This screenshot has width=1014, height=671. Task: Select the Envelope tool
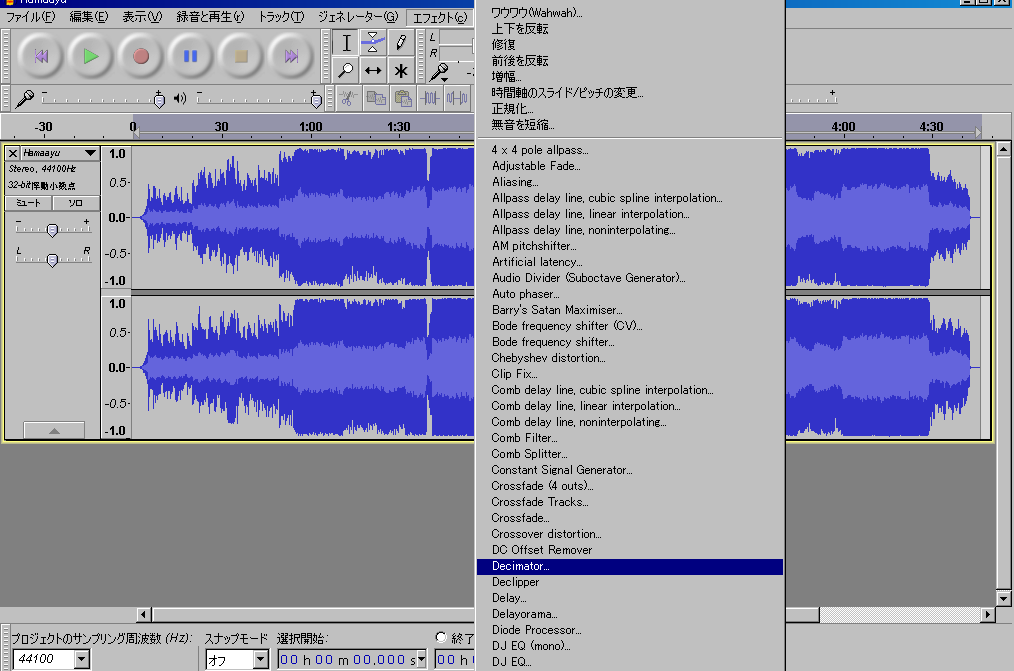(x=373, y=43)
